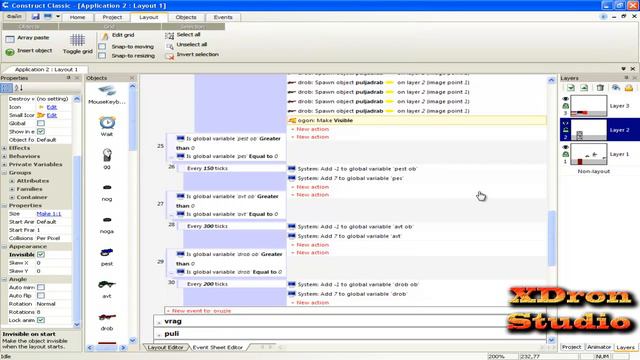The height and width of the screenshot is (360, 640).
Task: Select the 'nog' object
Action: click(x=107, y=187)
